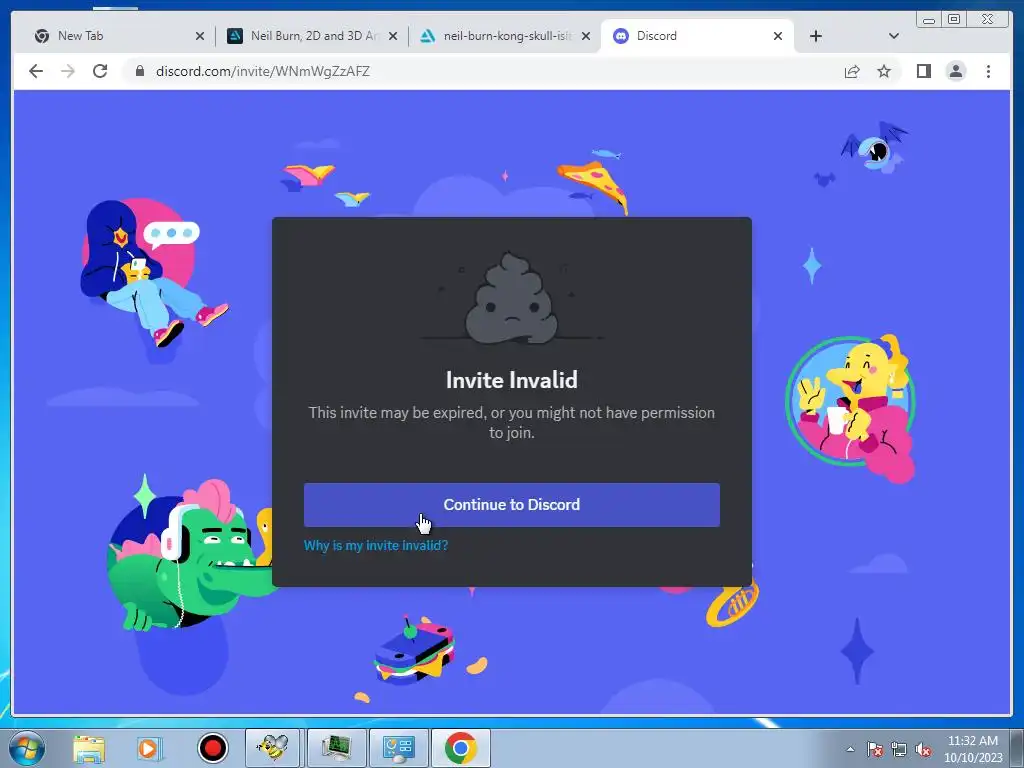Open the bee application on the taskbar
This screenshot has width=1024, height=768.
(x=272, y=748)
